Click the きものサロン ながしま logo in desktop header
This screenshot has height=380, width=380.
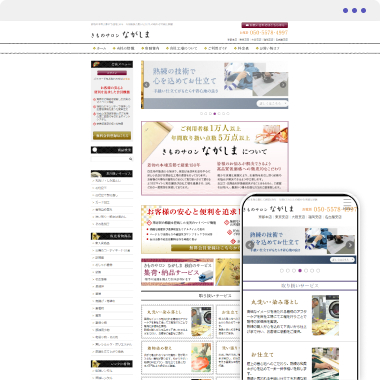(x=120, y=35)
